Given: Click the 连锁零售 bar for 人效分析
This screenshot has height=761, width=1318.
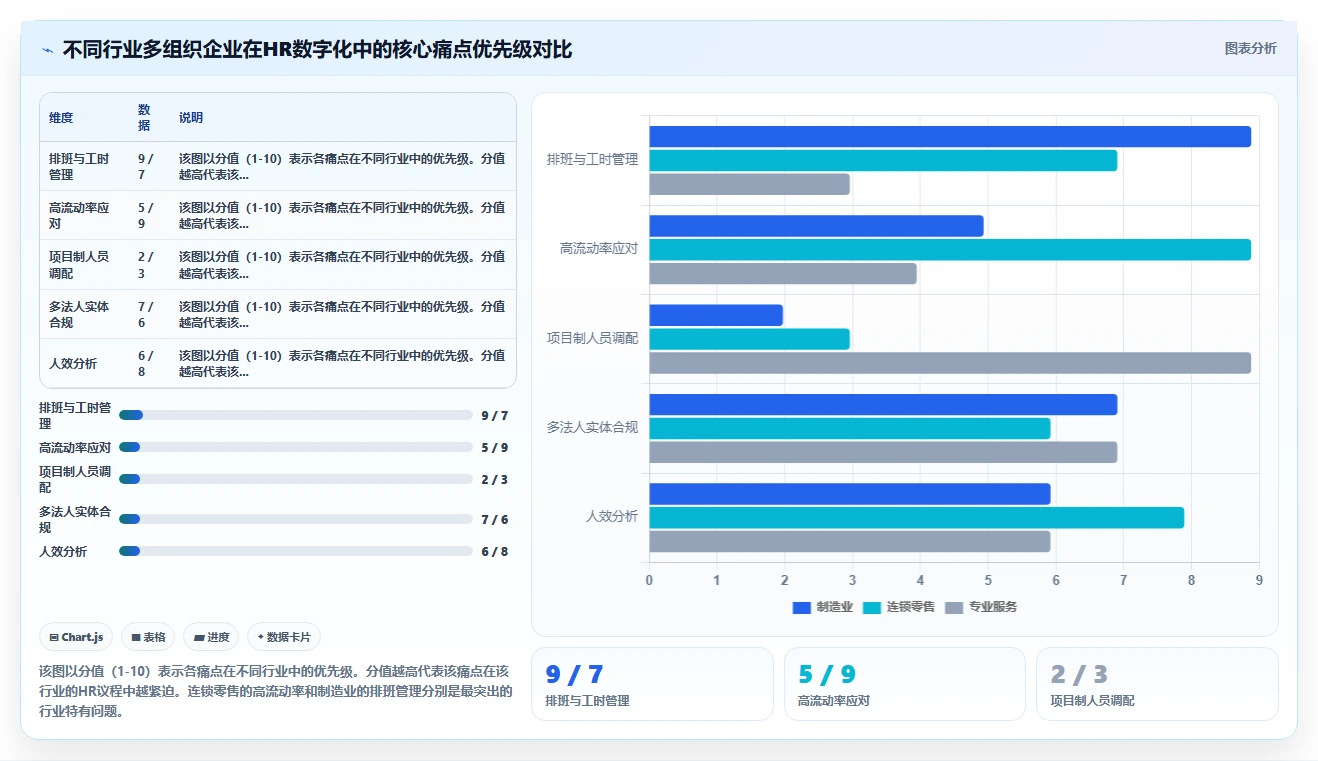Looking at the screenshot, I should tap(916, 517).
